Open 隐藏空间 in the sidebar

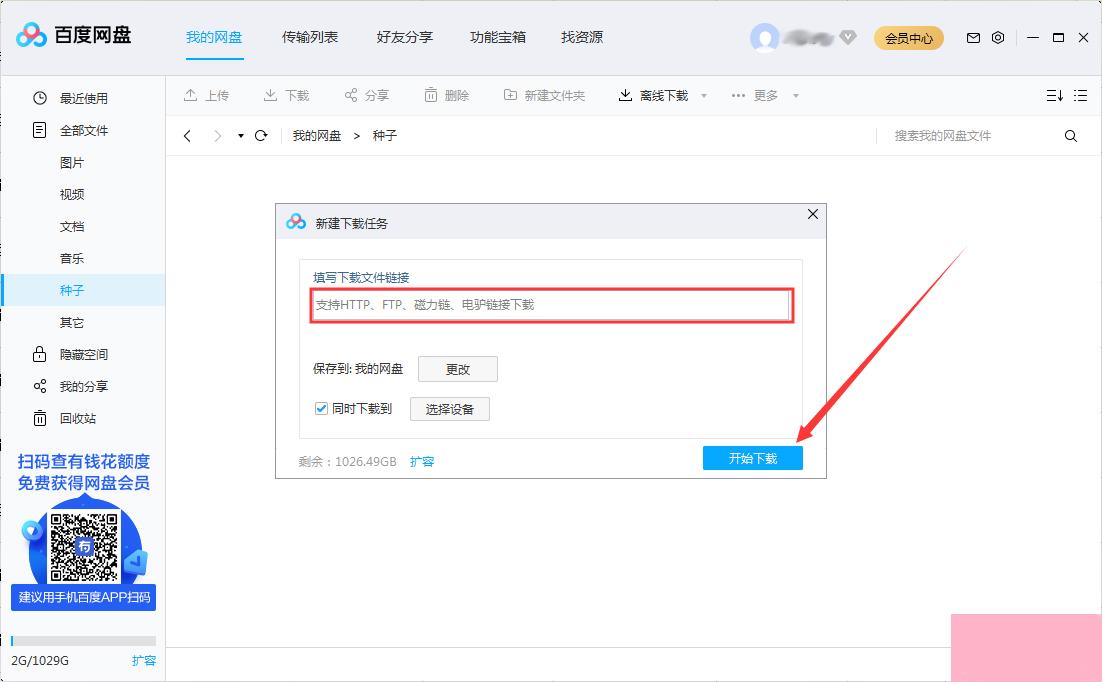coord(83,354)
